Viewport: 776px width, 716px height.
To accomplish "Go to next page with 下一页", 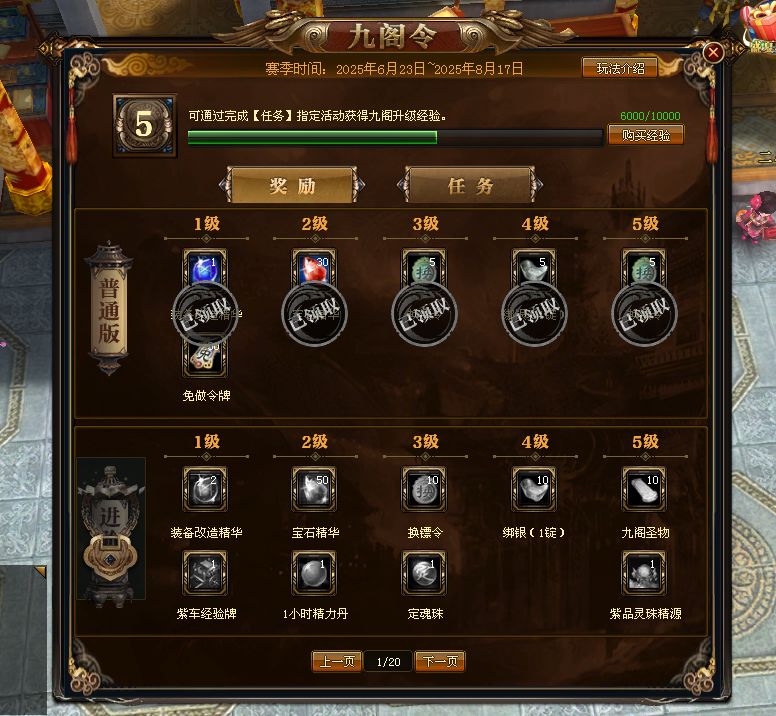I will coord(440,661).
